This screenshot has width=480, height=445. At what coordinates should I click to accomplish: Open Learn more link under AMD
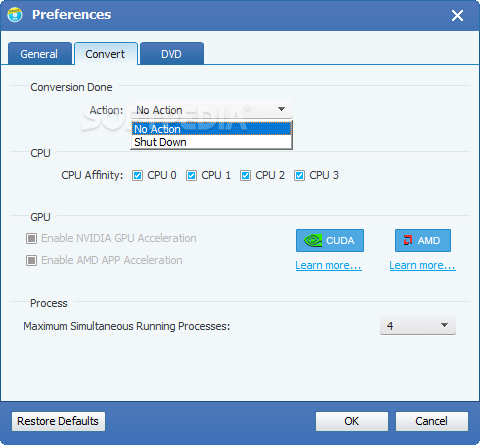pos(422,265)
